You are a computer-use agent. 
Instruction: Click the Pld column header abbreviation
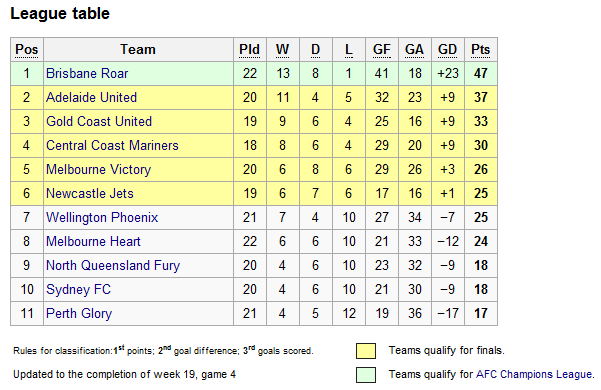[249, 49]
